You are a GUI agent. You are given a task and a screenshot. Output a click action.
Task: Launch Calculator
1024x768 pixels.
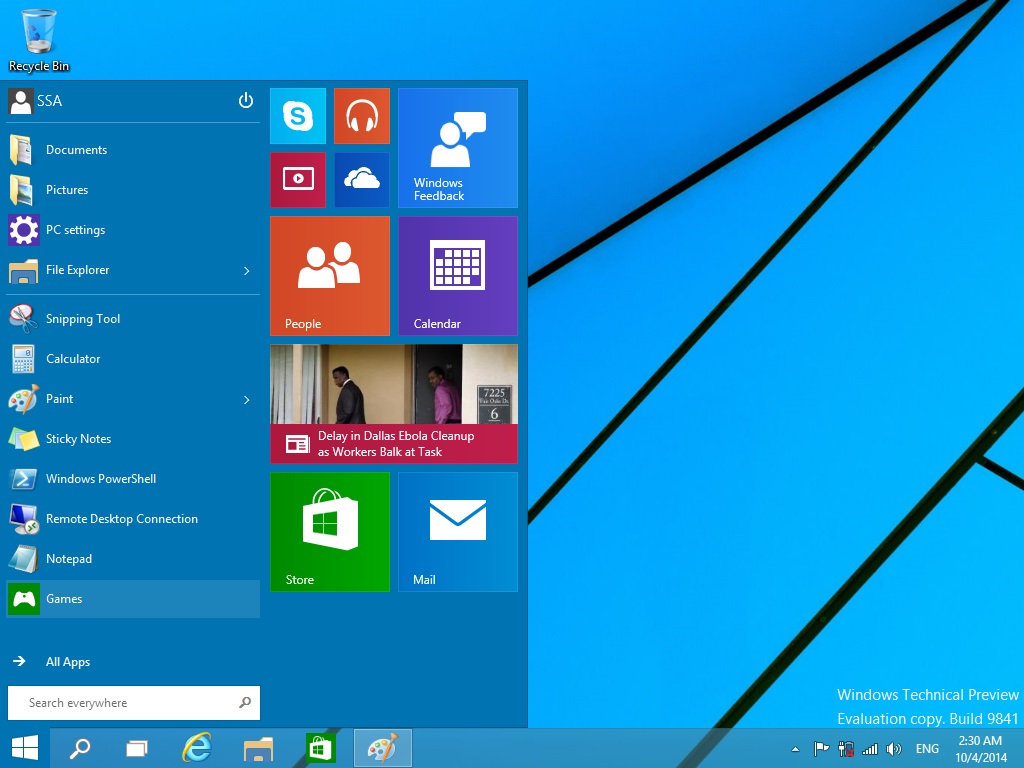133,359
